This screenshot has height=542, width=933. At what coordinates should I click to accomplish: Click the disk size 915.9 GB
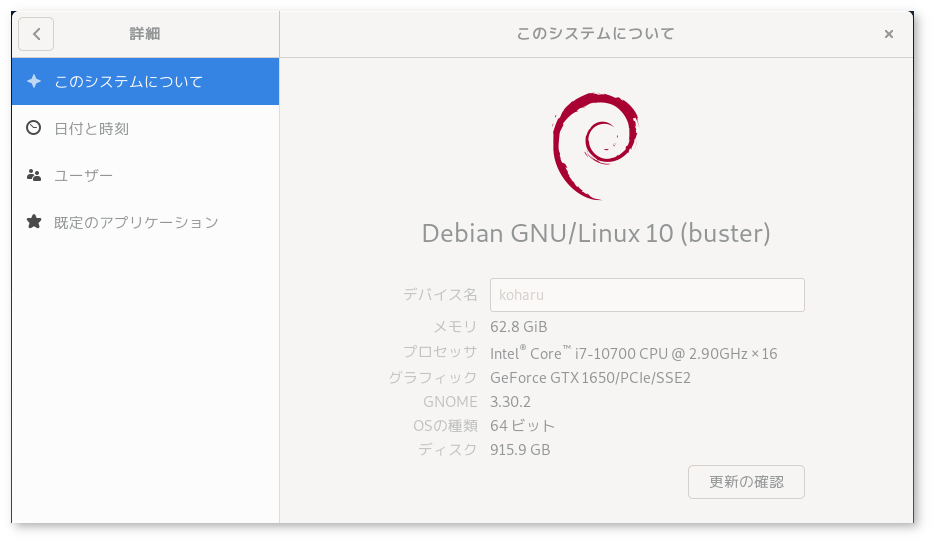pyautogui.click(x=520, y=450)
